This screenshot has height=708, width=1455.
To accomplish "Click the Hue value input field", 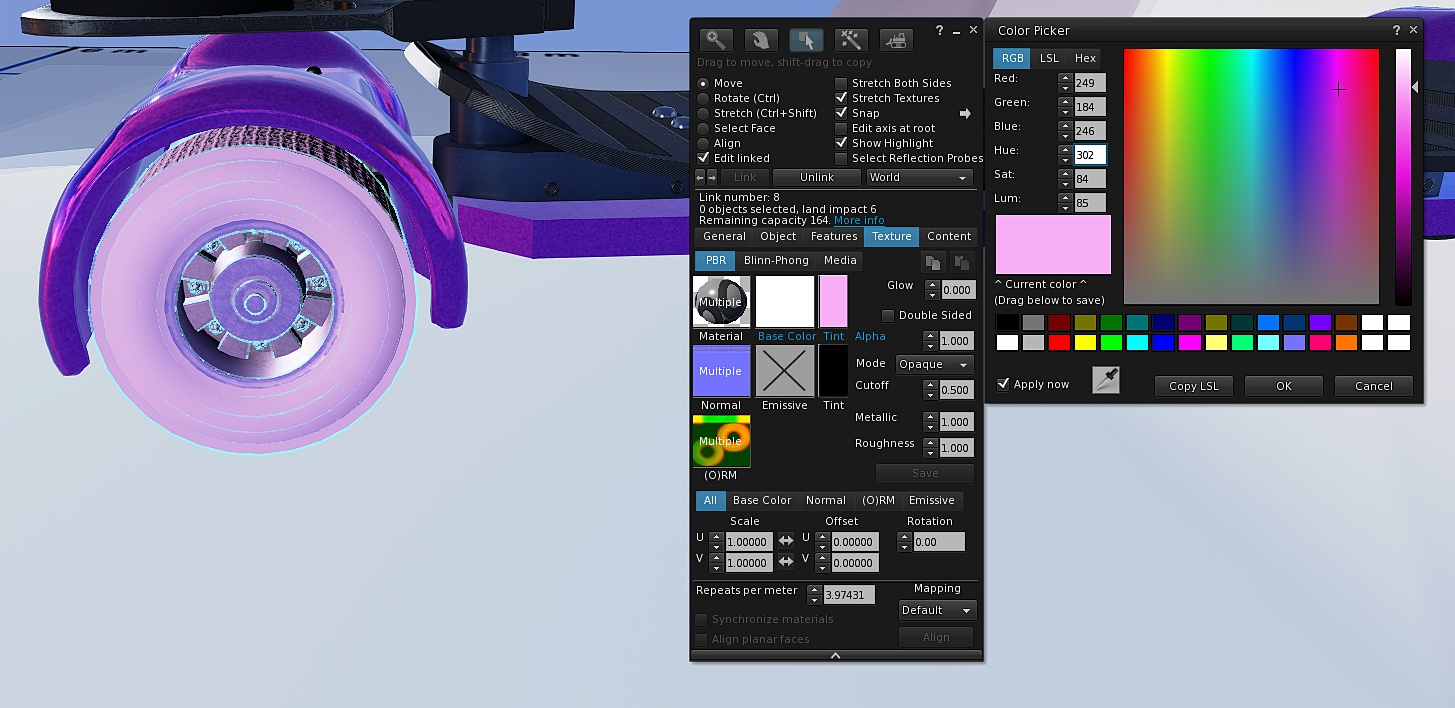I will [1090, 155].
